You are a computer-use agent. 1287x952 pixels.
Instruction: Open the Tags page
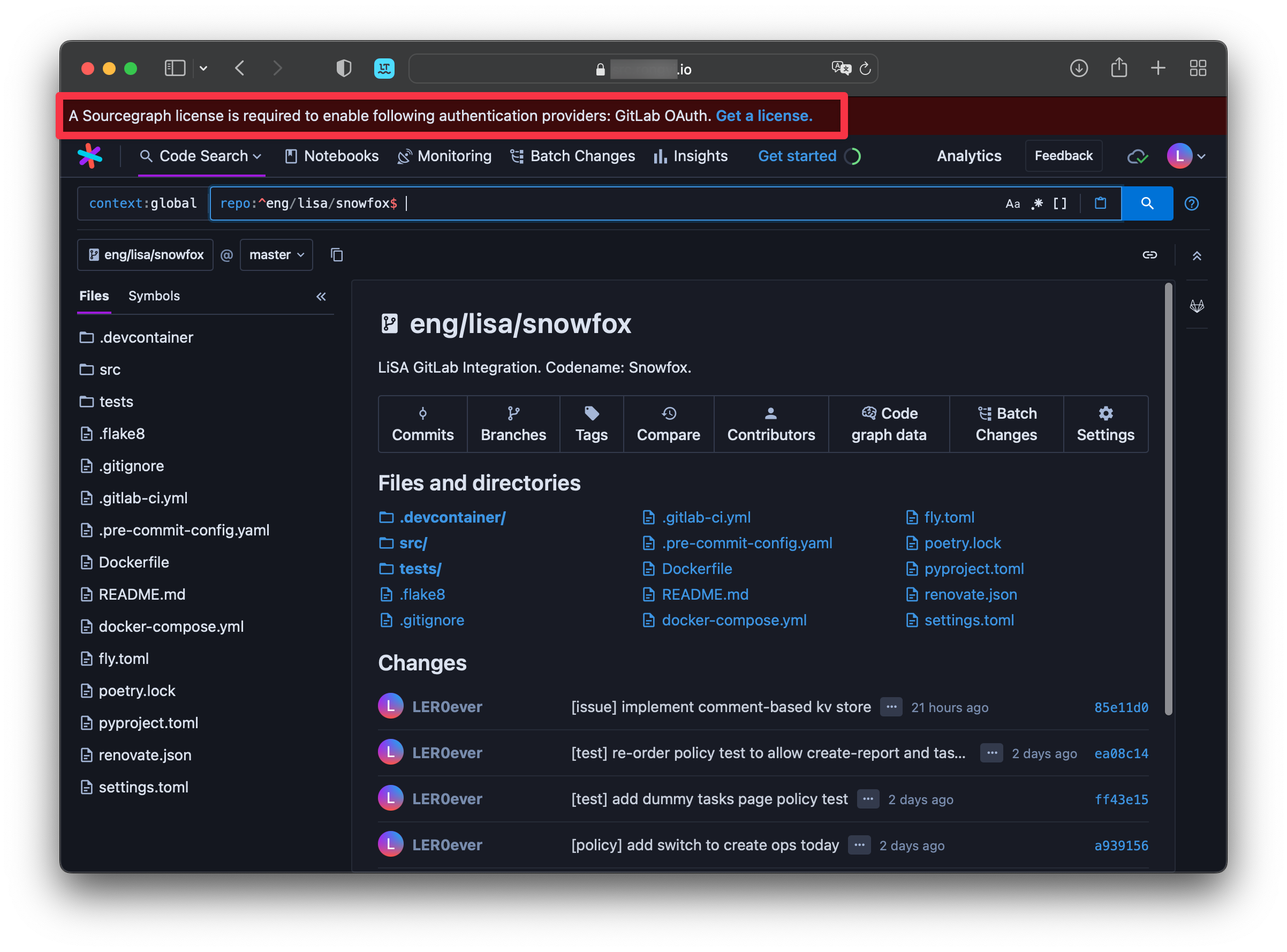pos(591,424)
